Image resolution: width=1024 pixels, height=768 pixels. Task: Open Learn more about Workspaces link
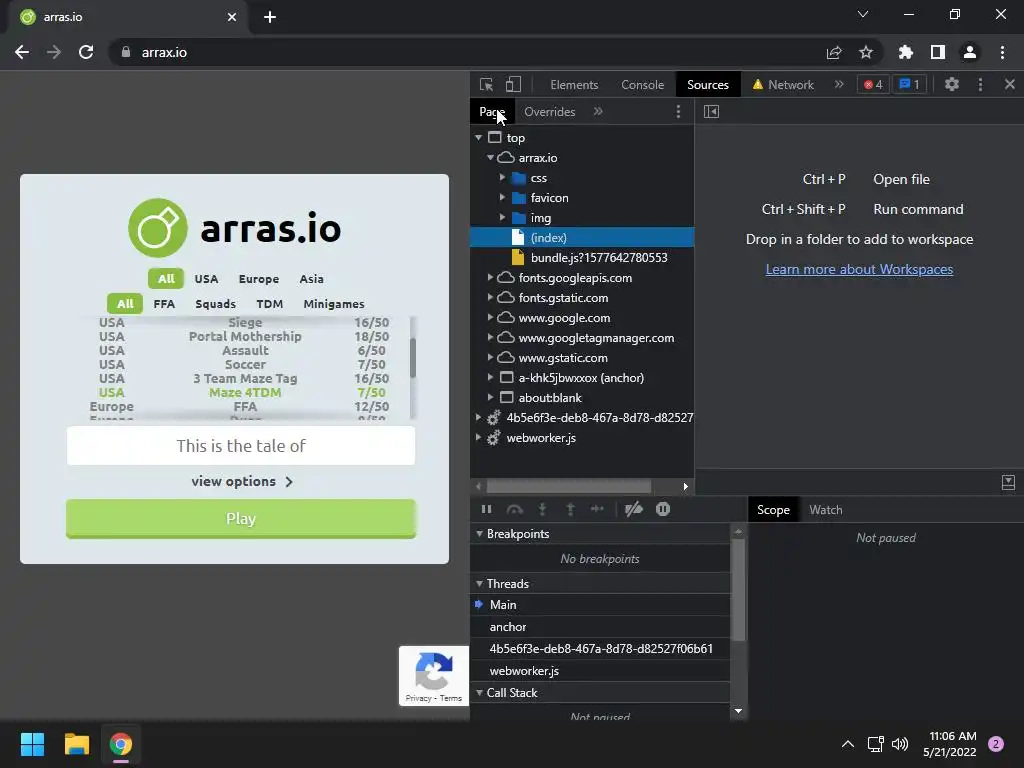(859, 269)
